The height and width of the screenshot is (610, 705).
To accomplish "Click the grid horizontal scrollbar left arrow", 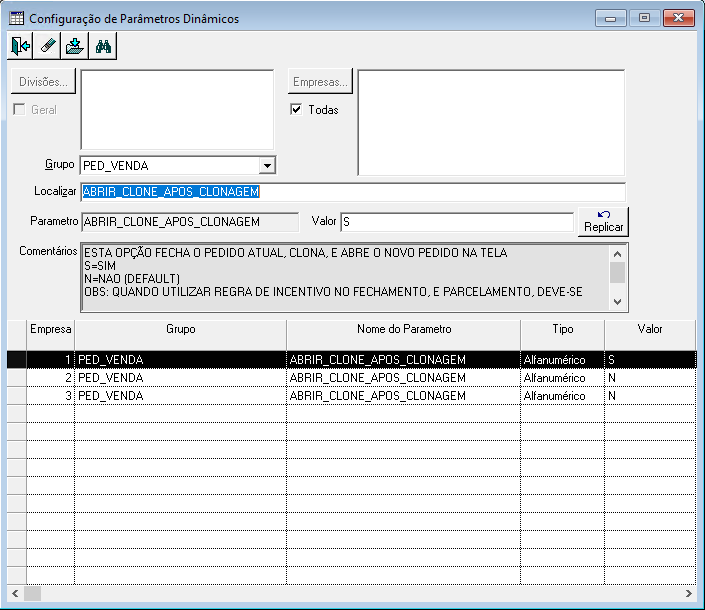I will [15, 593].
